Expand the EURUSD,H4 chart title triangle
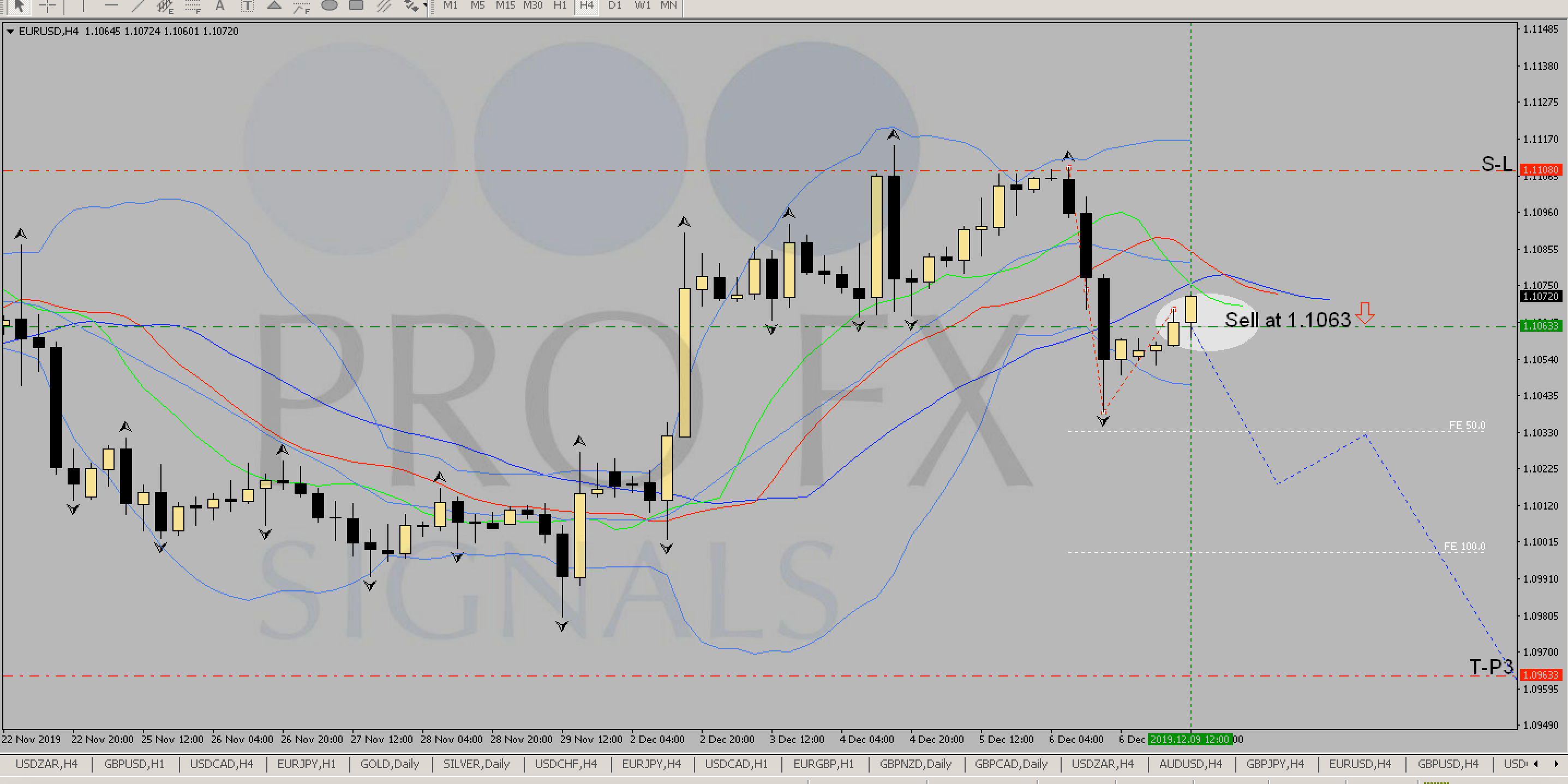This screenshot has height=784, width=1568. 10,31
